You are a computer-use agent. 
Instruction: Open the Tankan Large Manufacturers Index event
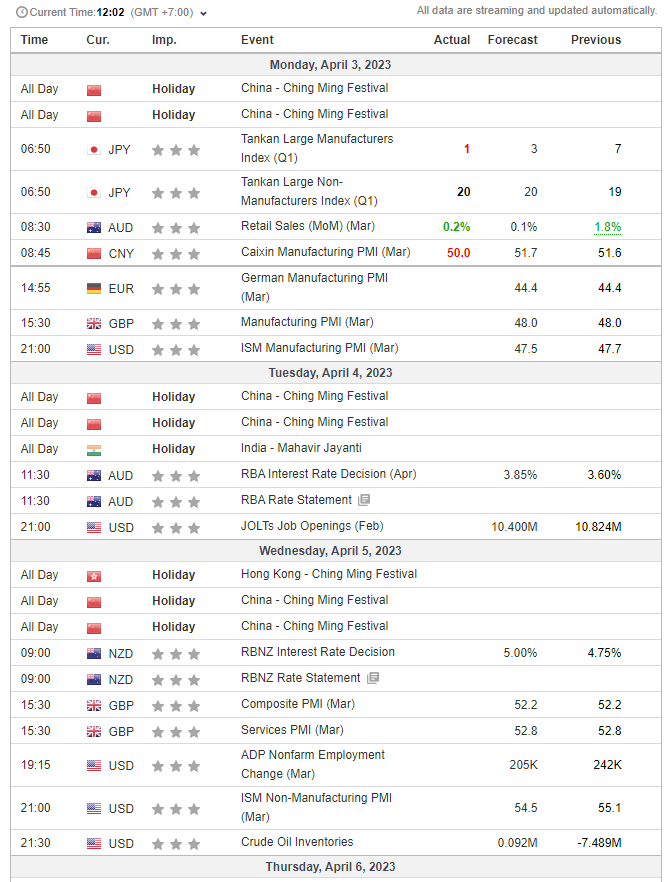[316, 148]
